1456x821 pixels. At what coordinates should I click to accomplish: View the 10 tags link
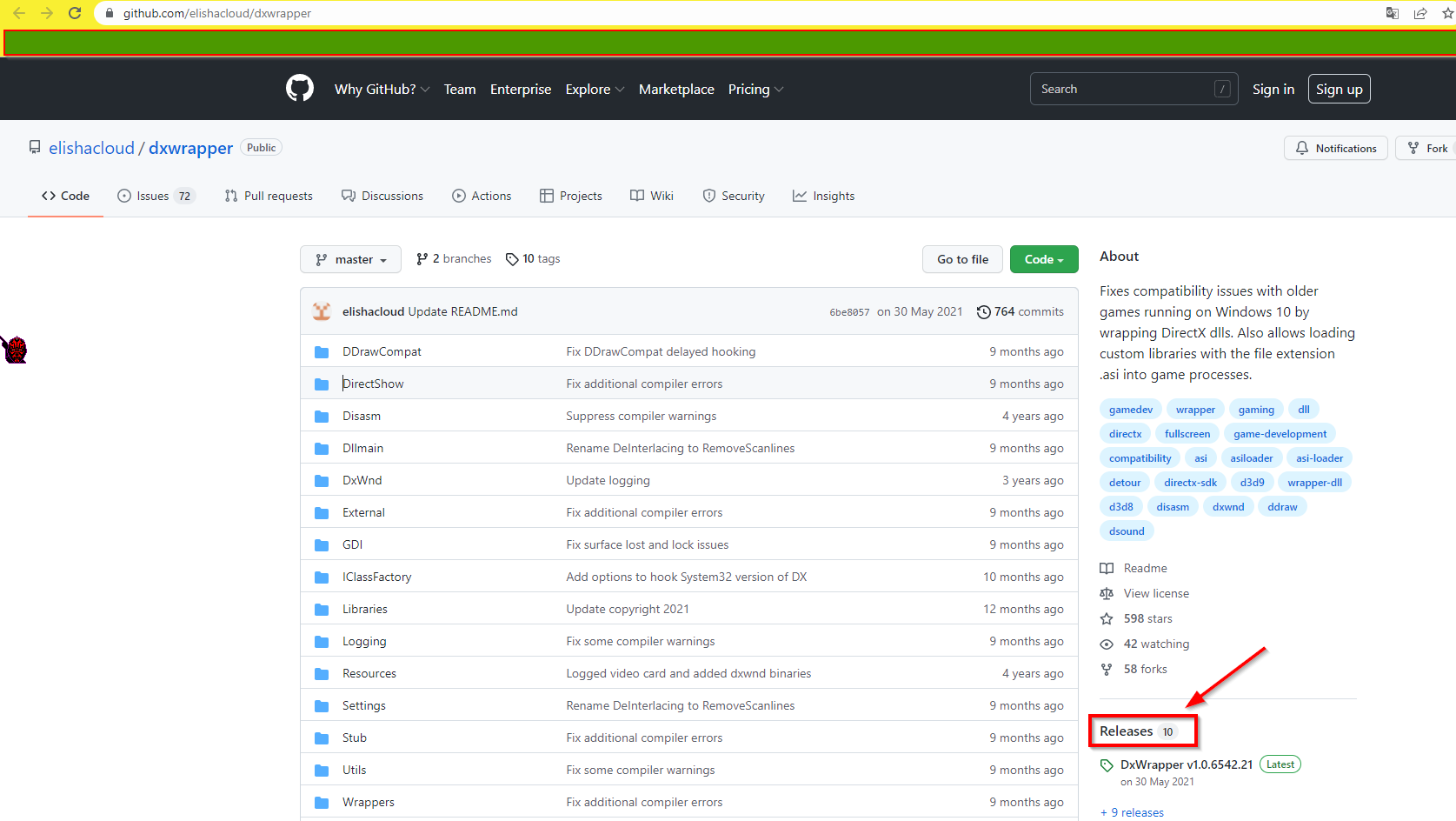533,259
